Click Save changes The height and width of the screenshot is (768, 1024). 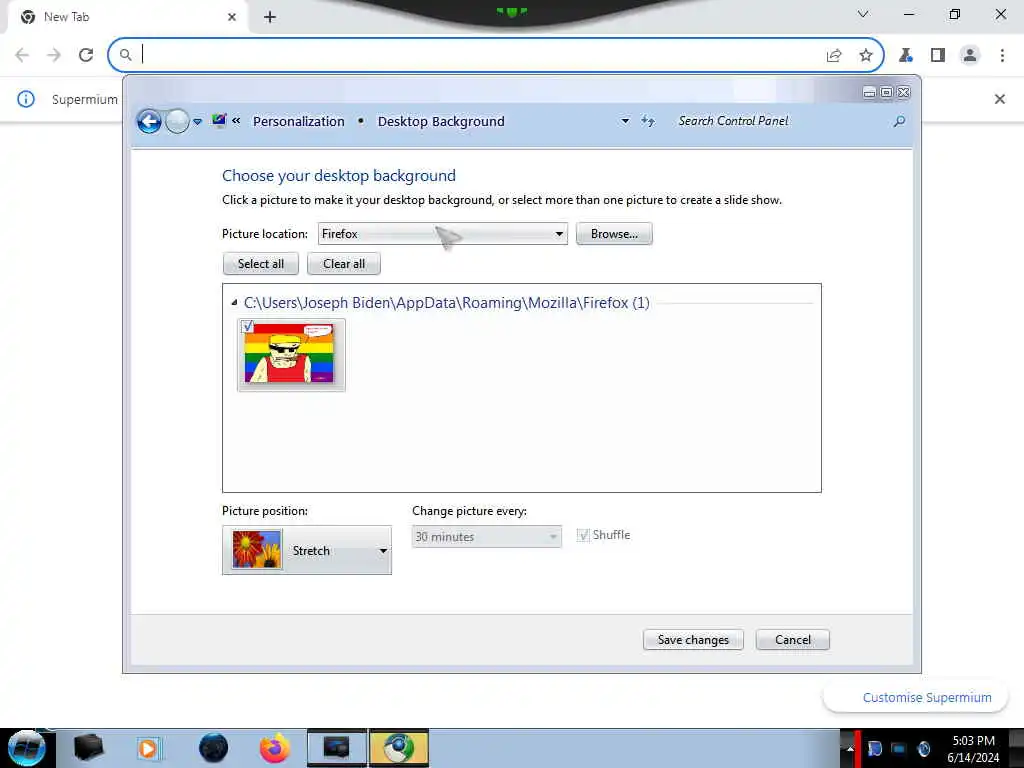tap(693, 640)
